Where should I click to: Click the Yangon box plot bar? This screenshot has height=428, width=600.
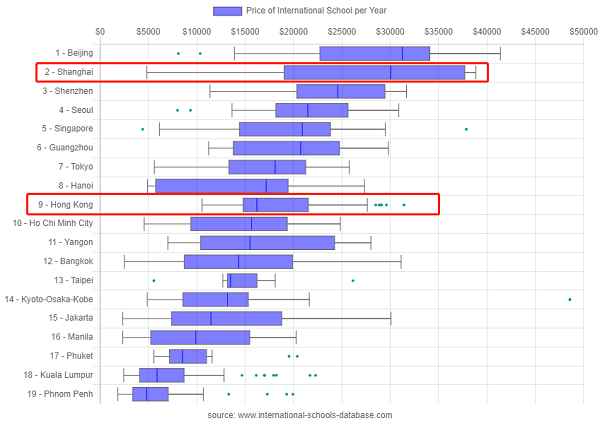[x=267, y=242]
